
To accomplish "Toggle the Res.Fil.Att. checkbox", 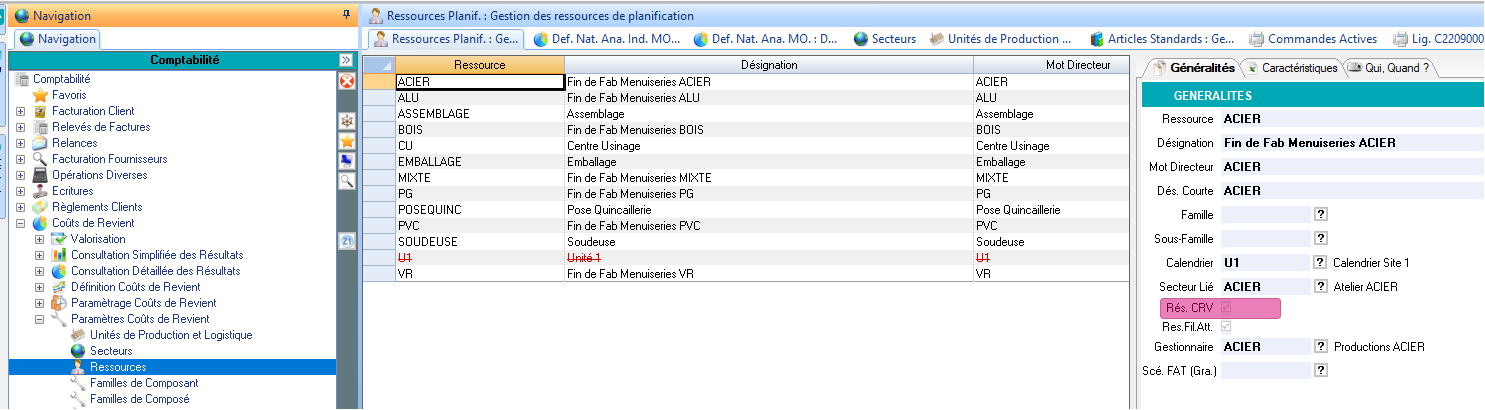I will click(1226, 326).
